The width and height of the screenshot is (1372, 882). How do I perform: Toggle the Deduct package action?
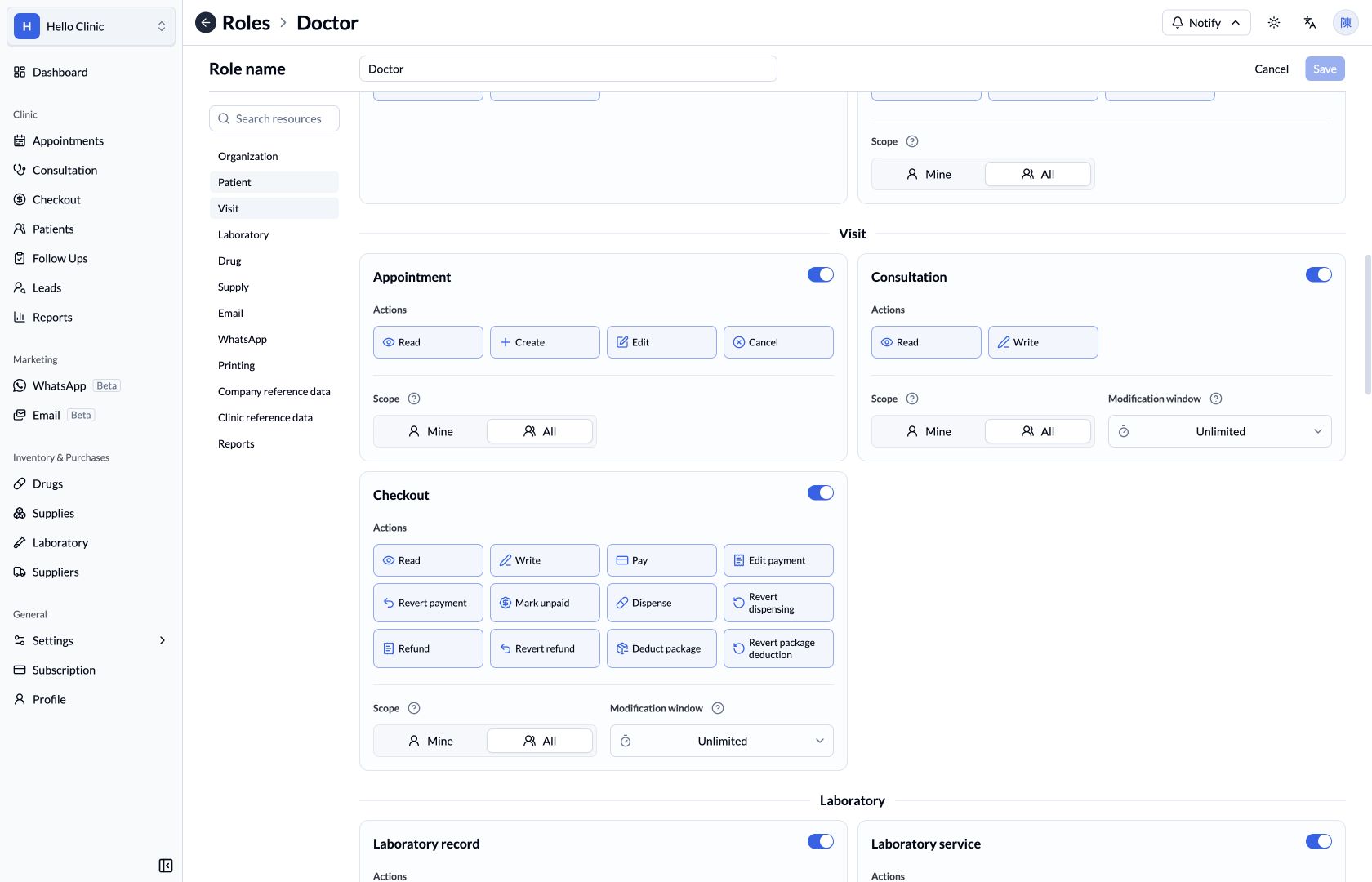[661, 648]
